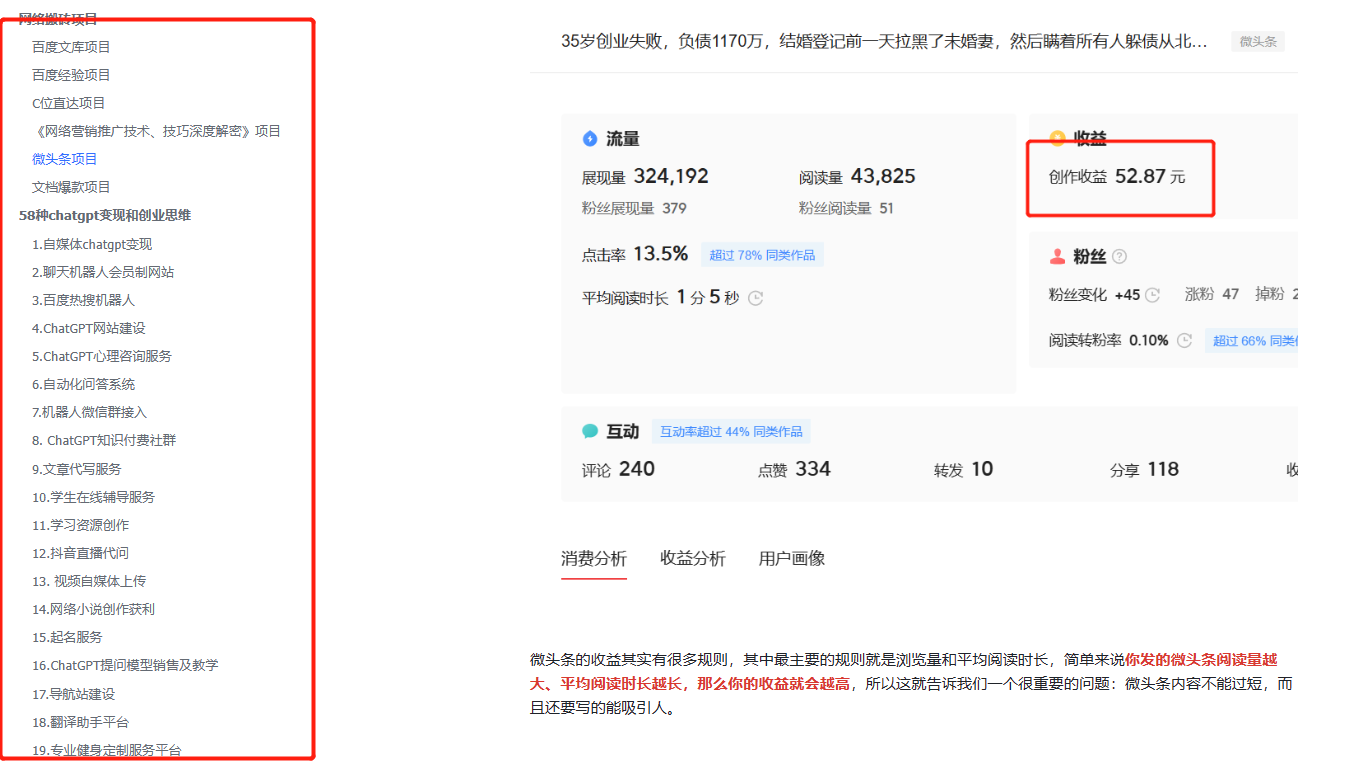Viewport: 1368px width, 762px height.
Task: Open 《网络营销推广技术、技巧深度解密》项目 link
Action: [156, 131]
